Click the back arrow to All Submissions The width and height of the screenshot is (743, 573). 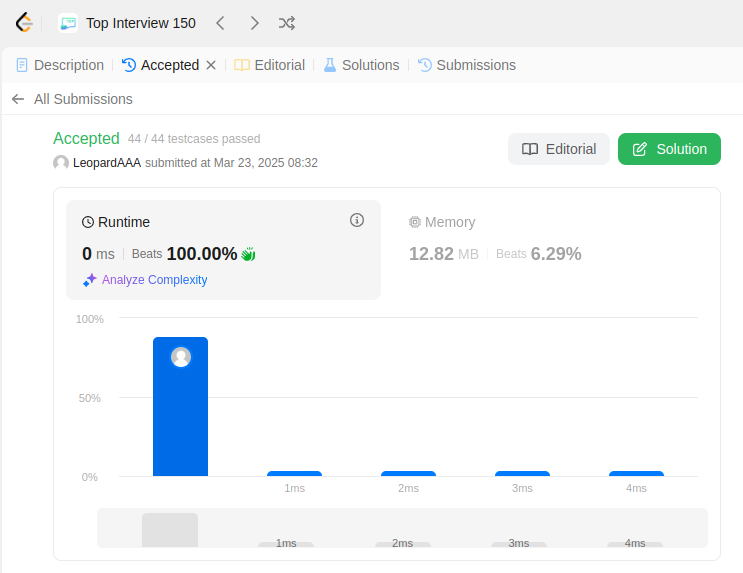[x=18, y=99]
